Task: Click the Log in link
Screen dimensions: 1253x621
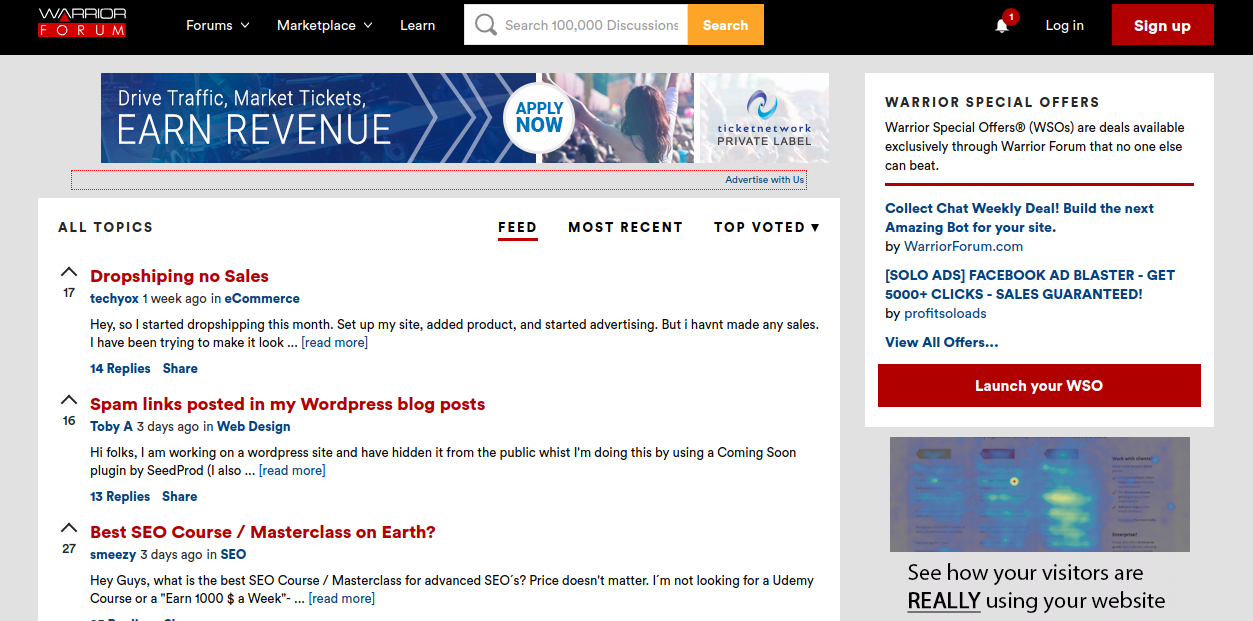Action: (x=1064, y=25)
